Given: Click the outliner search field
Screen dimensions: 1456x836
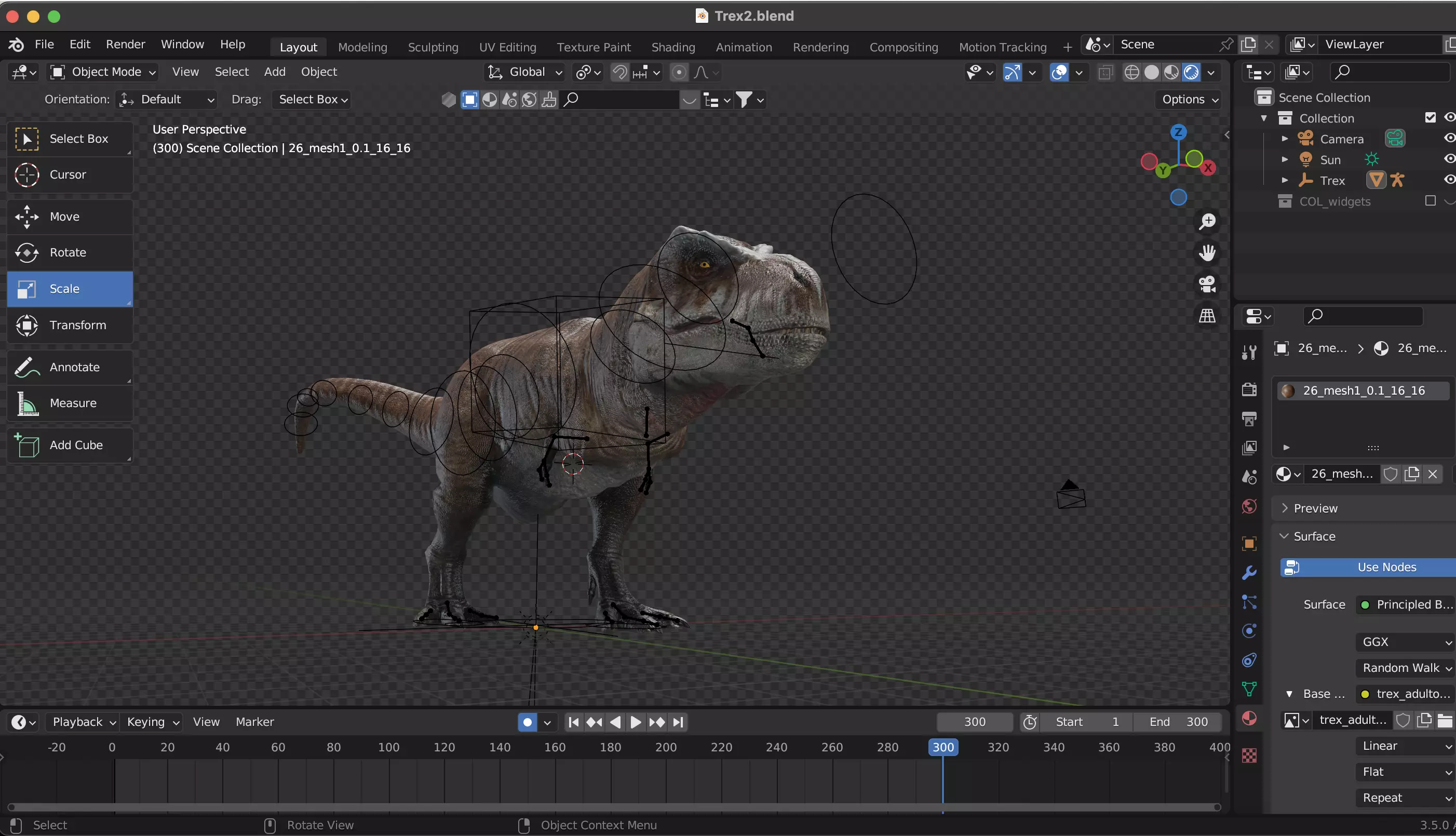Looking at the screenshot, I should (1390, 72).
